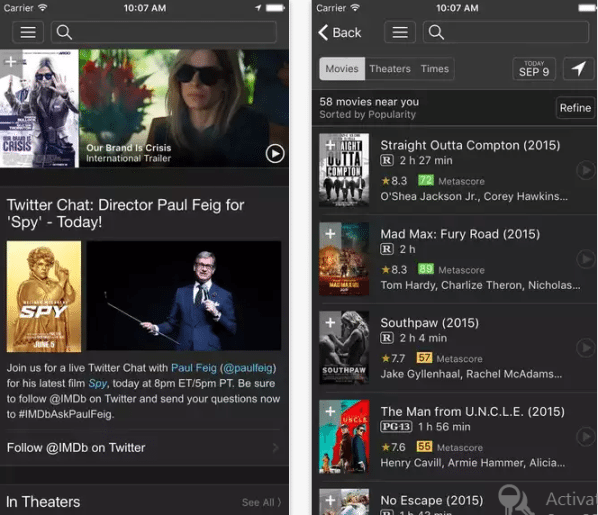Play the Southpaw trailer
This screenshot has height=515, width=598.
(585, 348)
